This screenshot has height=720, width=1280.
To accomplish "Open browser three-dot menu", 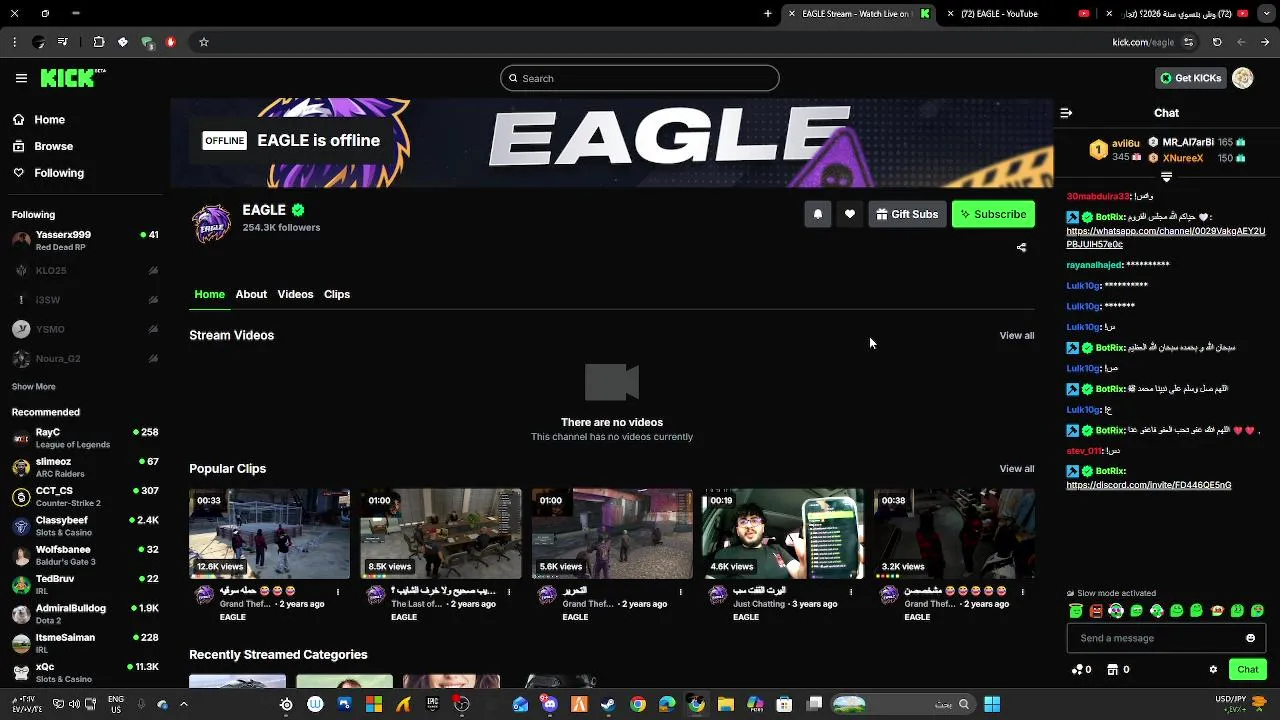I will pos(14,42).
